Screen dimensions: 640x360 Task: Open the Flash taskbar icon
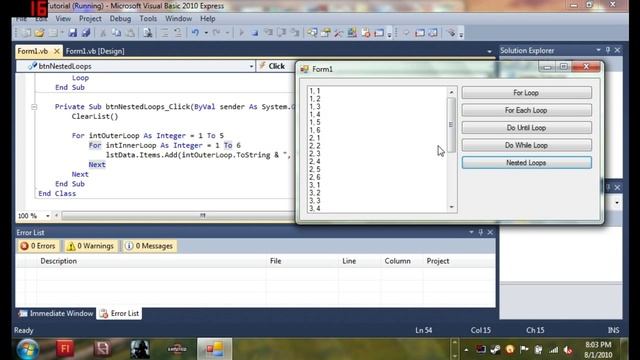point(65,349)
